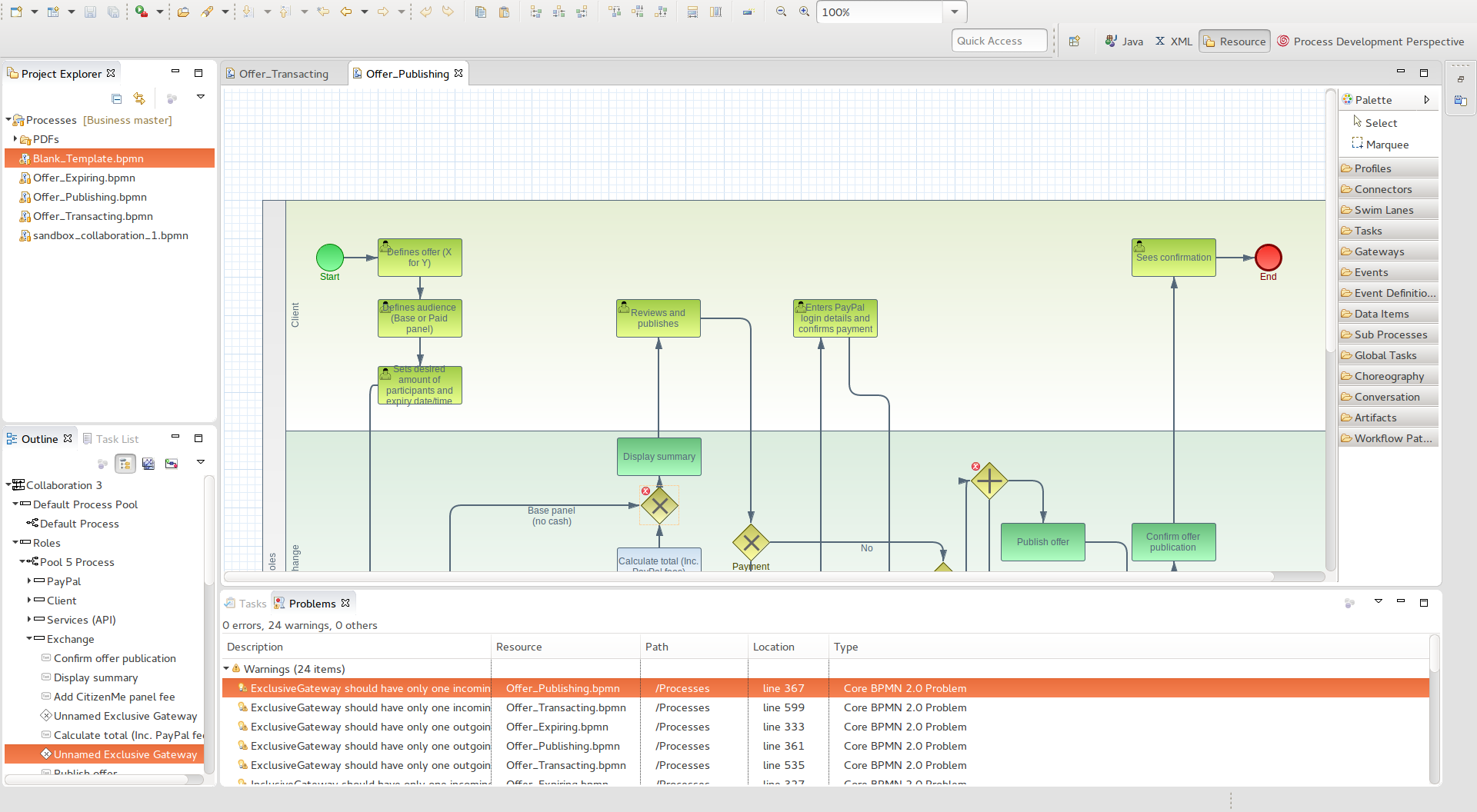The image size is (1477, 812).
Task: Select Offer_Expiring.bpmn in Project Explorer
Action: tap(84, 178)
